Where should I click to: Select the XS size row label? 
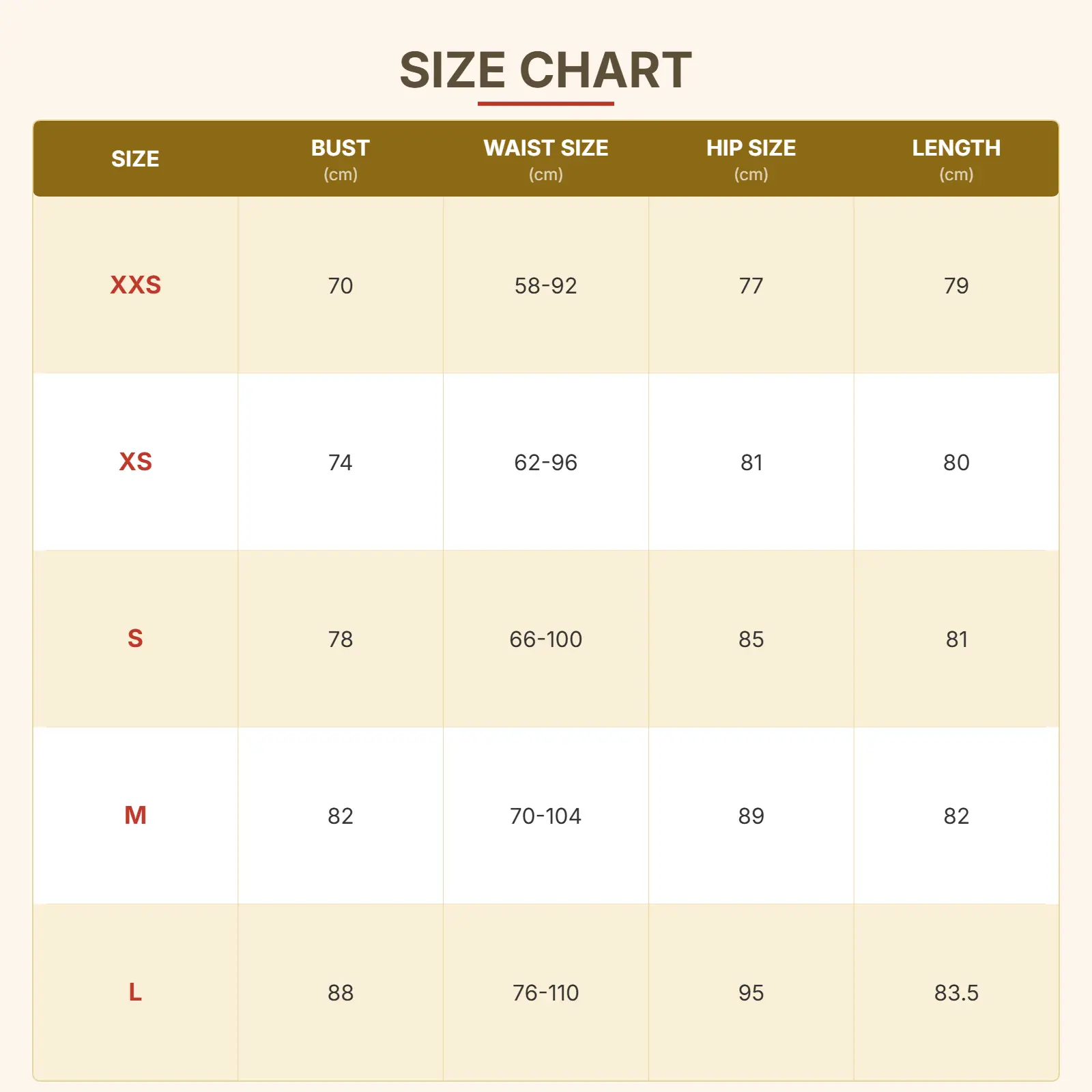pos(135,462)
